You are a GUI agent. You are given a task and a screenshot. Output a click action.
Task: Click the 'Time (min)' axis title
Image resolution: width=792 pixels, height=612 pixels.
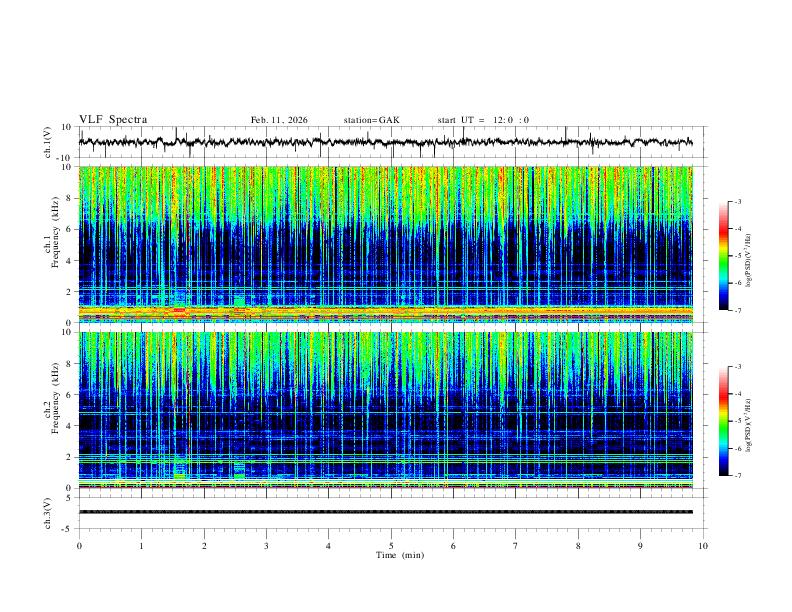pyautogui.click(x=400, y=555)
